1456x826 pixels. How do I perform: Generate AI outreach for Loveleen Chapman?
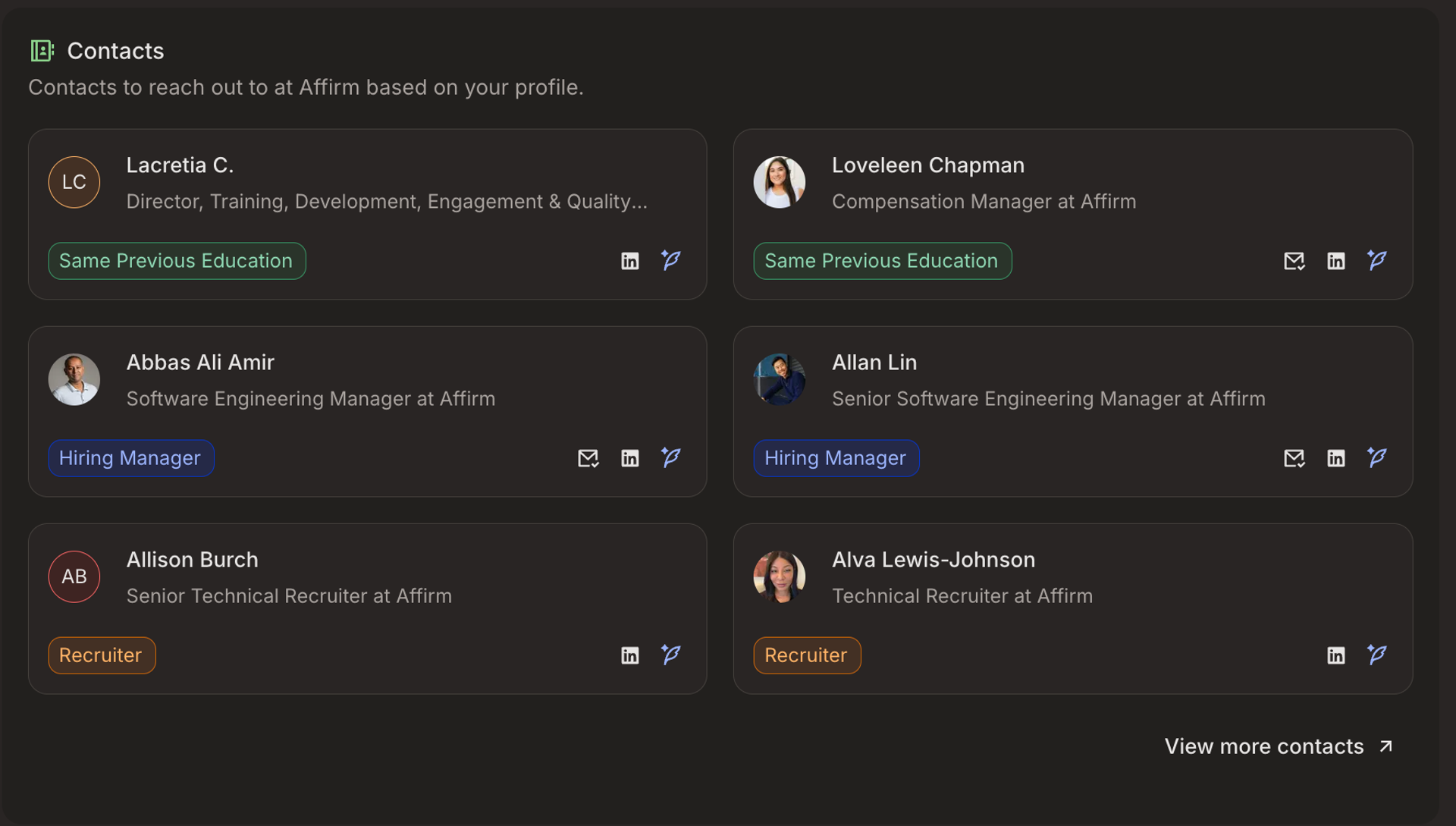pos(1377,260)
